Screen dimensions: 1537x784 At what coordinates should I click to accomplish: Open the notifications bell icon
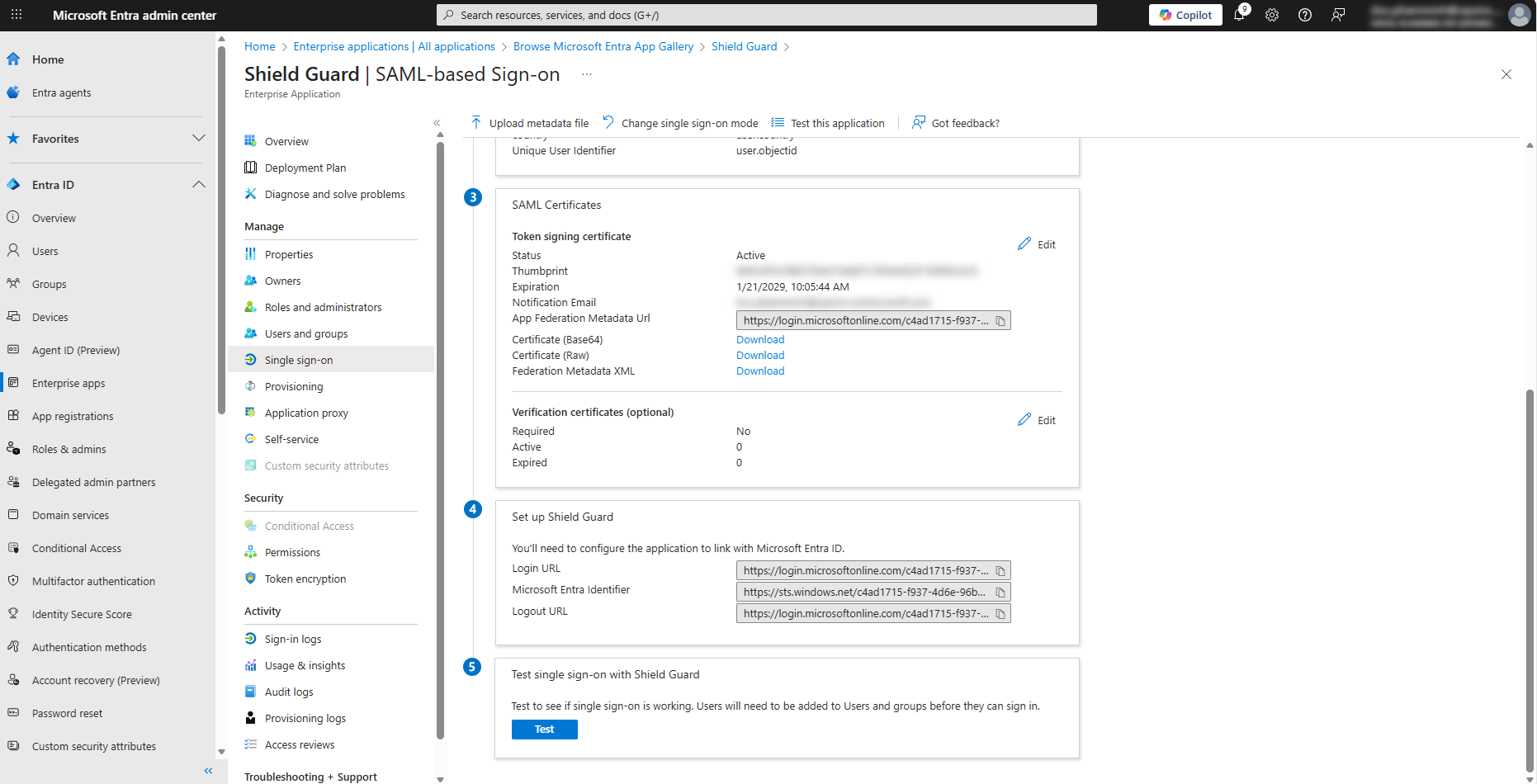tap(1239, 15)
